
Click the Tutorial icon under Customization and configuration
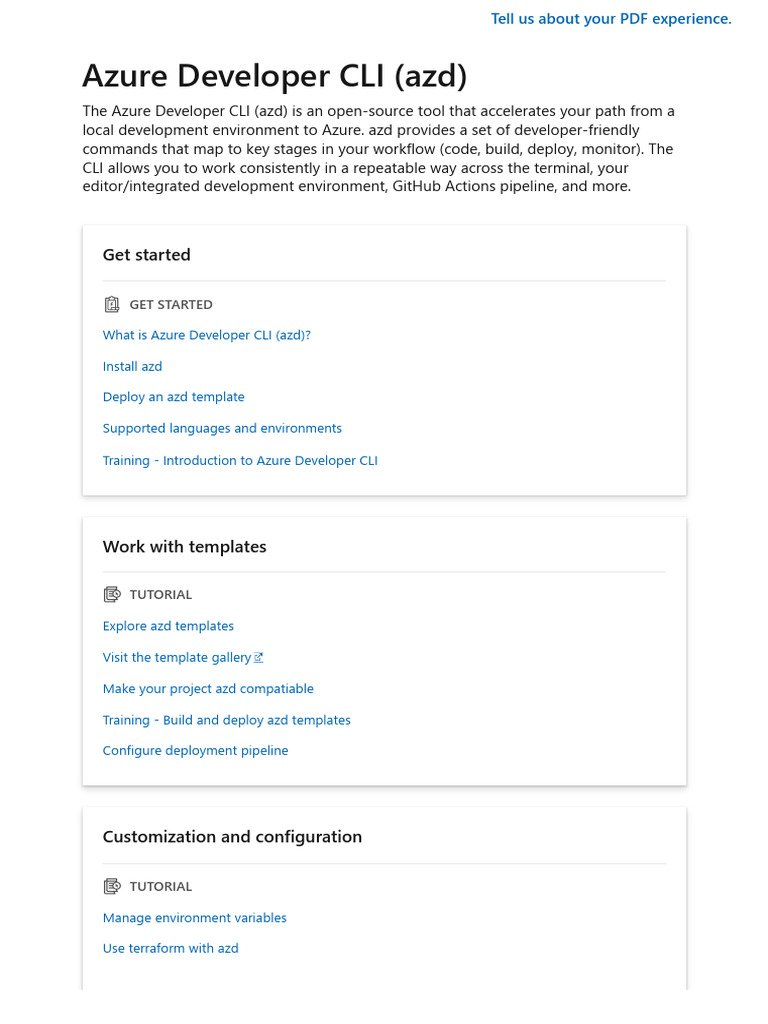click(112, 886)
